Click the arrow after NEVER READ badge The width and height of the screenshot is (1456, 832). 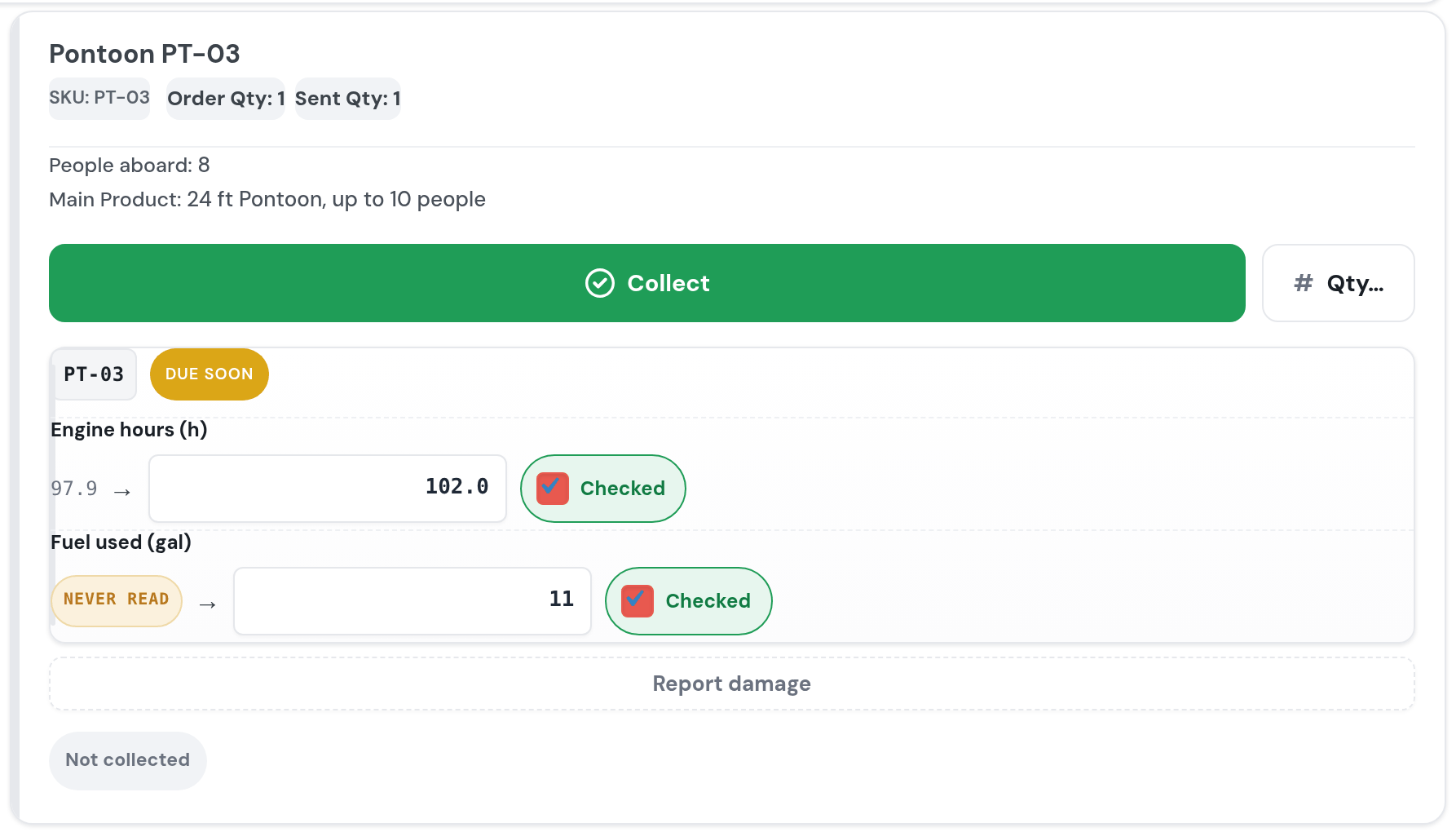pos(208,604)
